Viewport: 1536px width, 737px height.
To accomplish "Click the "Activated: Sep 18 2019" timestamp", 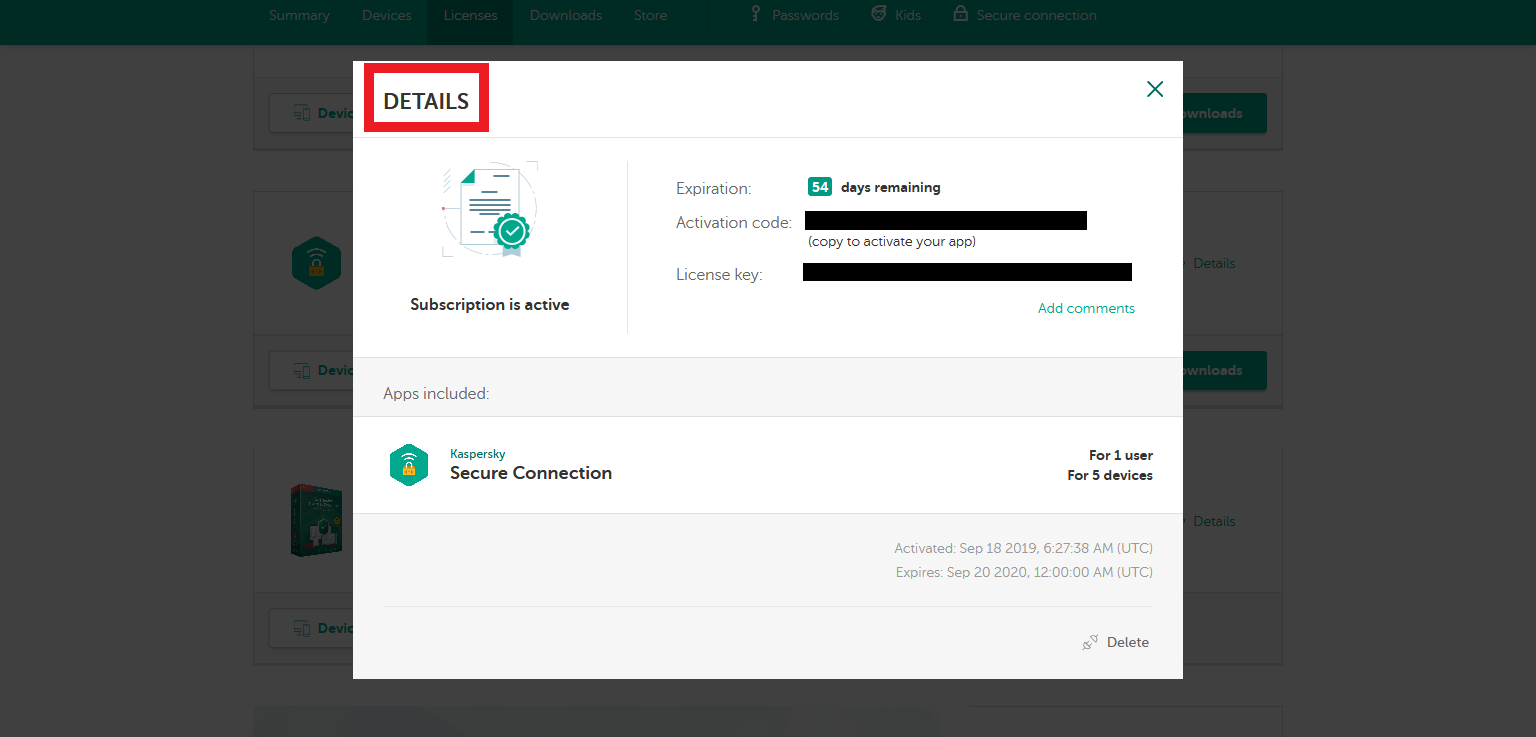I will (x=1024, y=548).
